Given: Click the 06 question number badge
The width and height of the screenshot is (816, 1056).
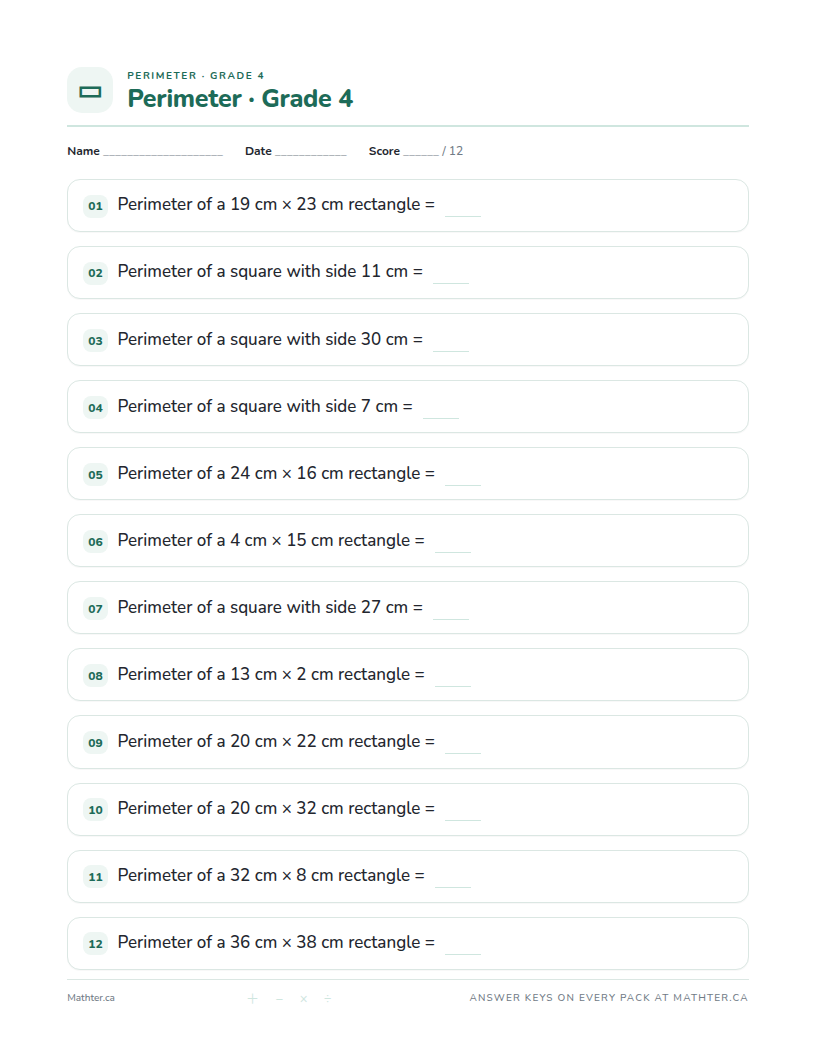Looking at the screenshot, I should [x=96, y=541].
